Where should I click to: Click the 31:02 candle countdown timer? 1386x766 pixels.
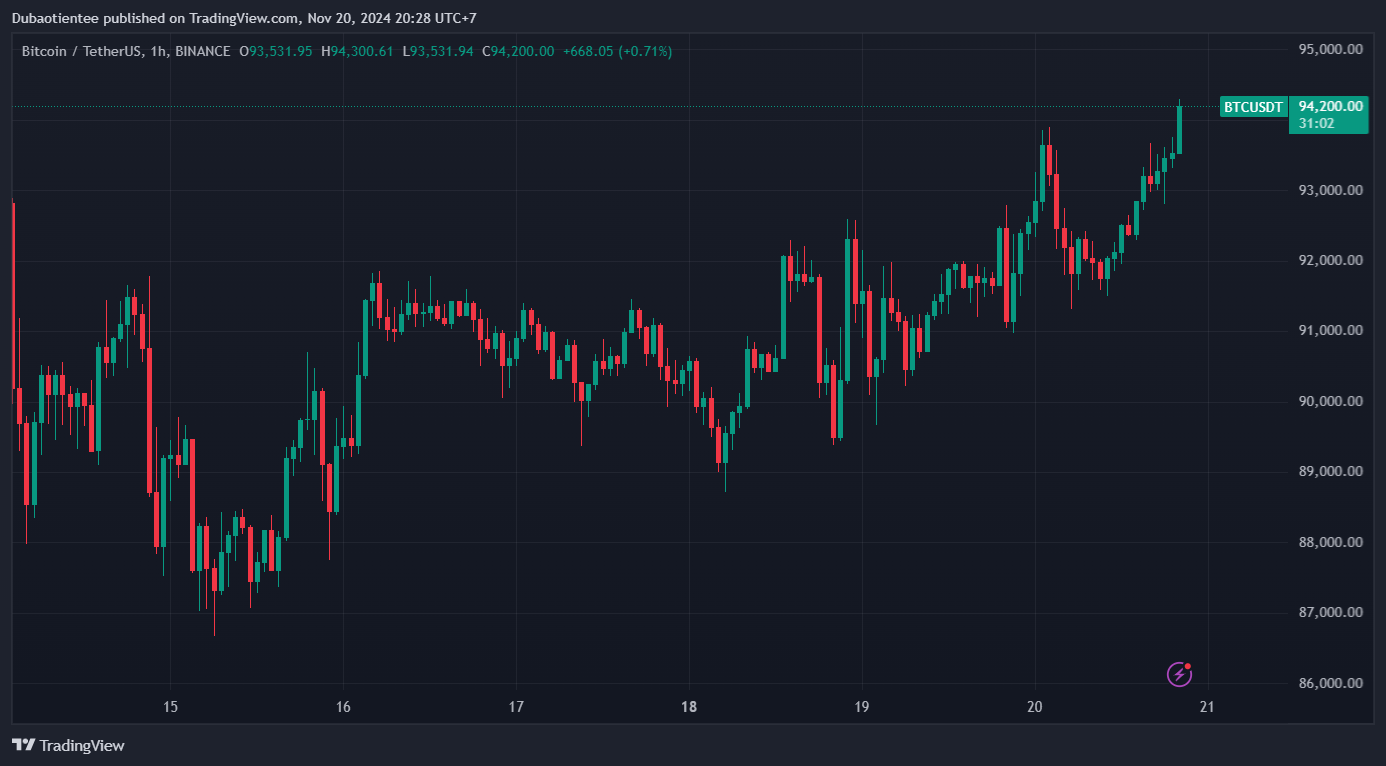pos(1314,124)
